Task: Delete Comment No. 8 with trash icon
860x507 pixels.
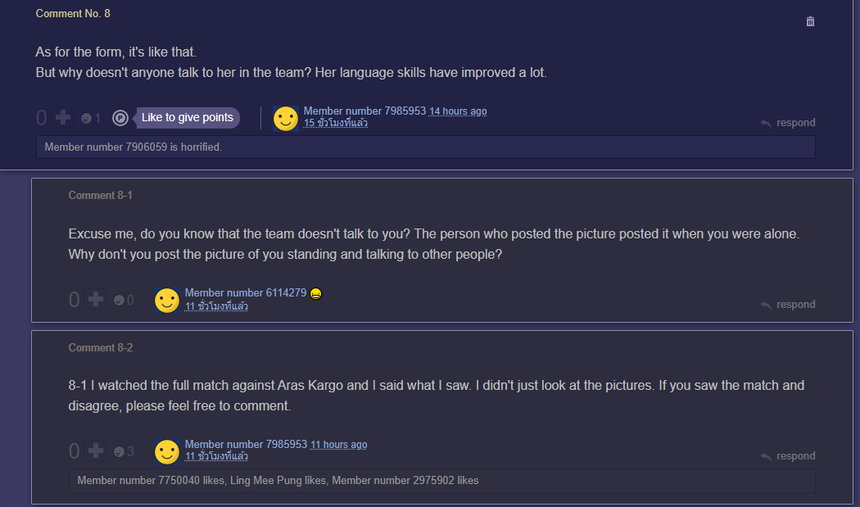Action: pyautogui.click(x=810, y=21)
